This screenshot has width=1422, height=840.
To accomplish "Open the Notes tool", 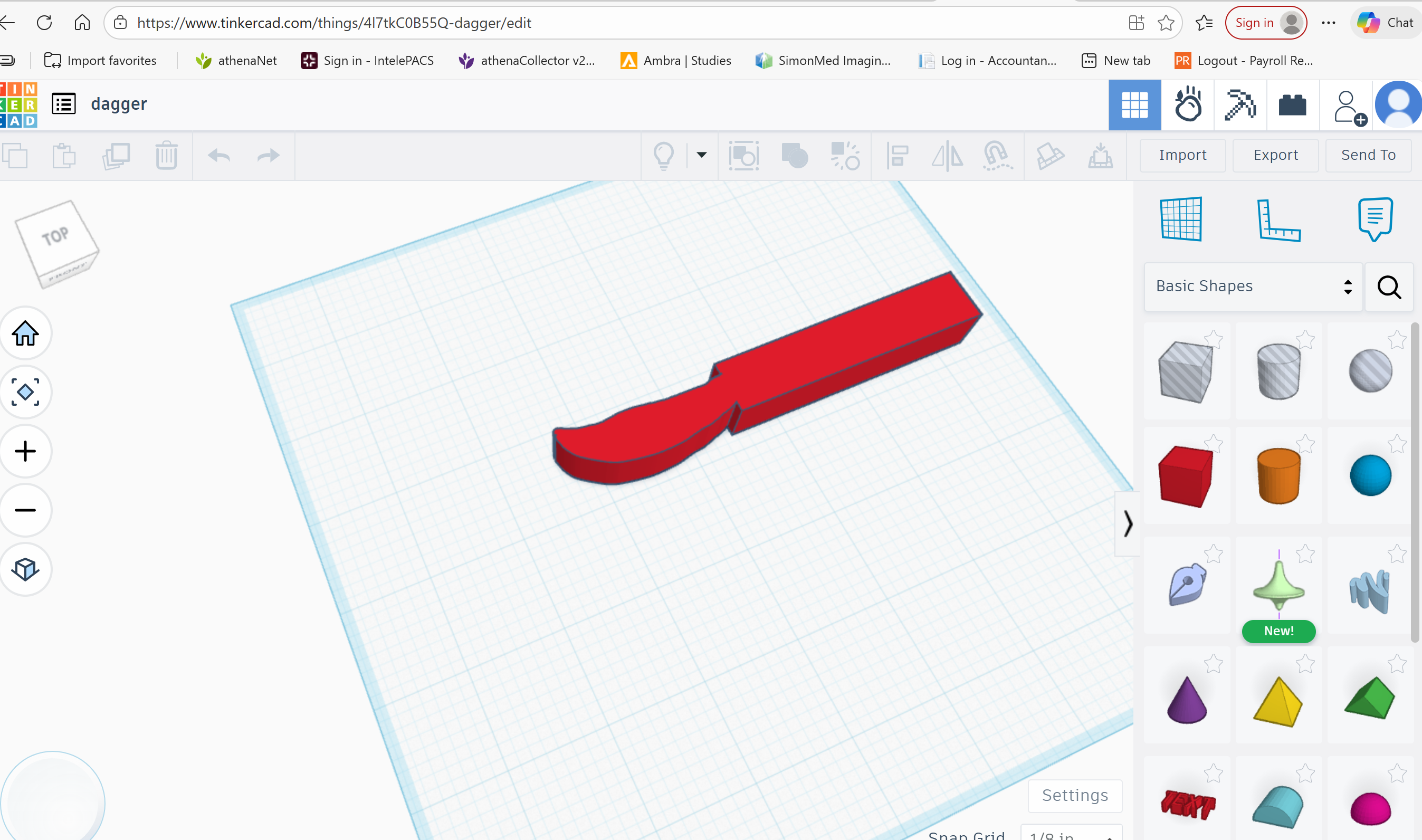I will pyautogui.click(x=1375, y=219).
